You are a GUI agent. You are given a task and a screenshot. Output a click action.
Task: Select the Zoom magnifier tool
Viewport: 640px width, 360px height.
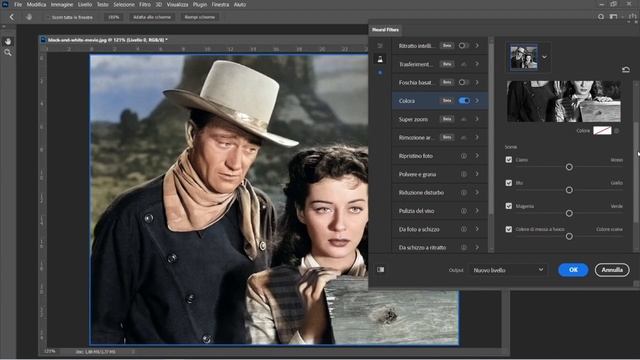[8, 53]
